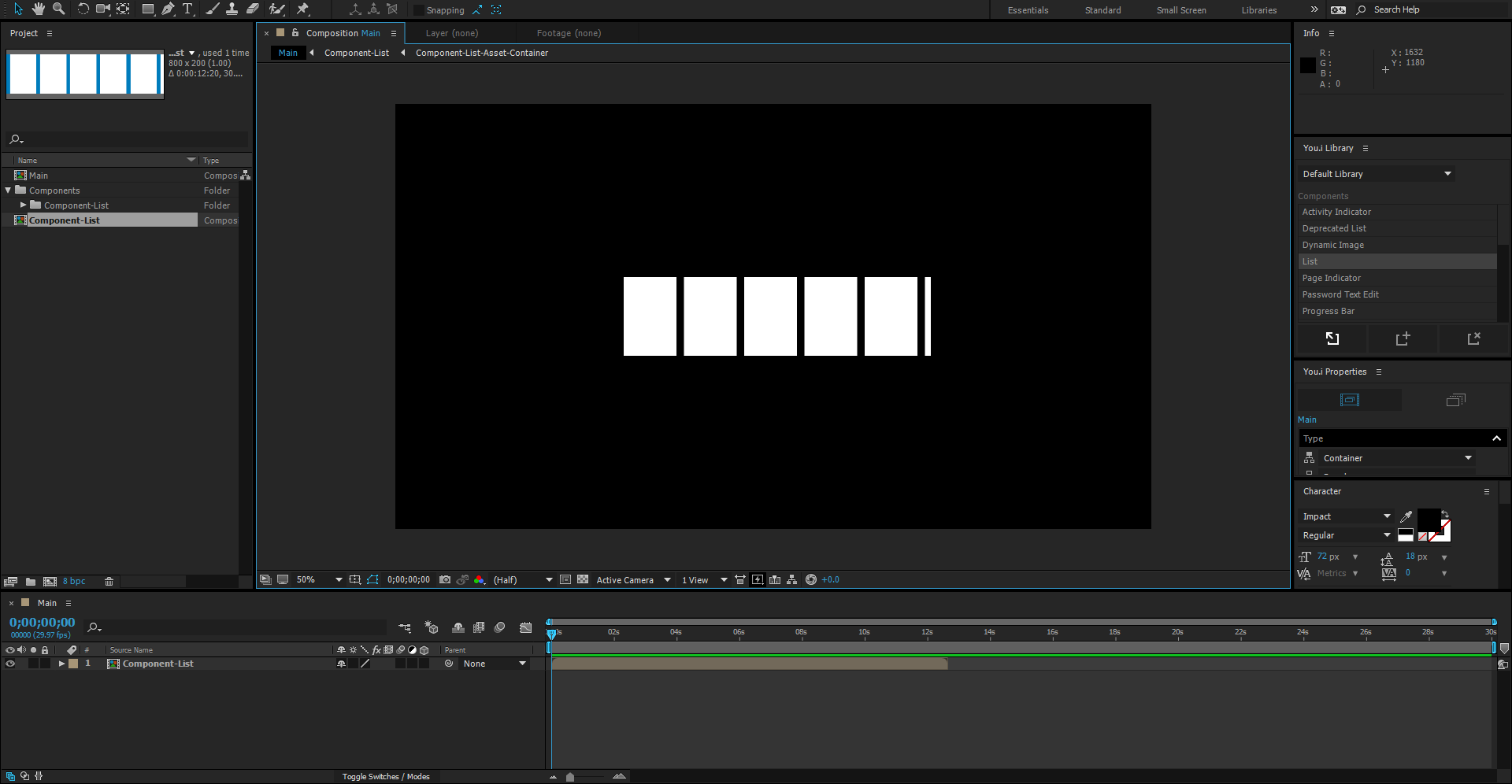Click Toggle Switches / Modes button

[x=386, y=777]
